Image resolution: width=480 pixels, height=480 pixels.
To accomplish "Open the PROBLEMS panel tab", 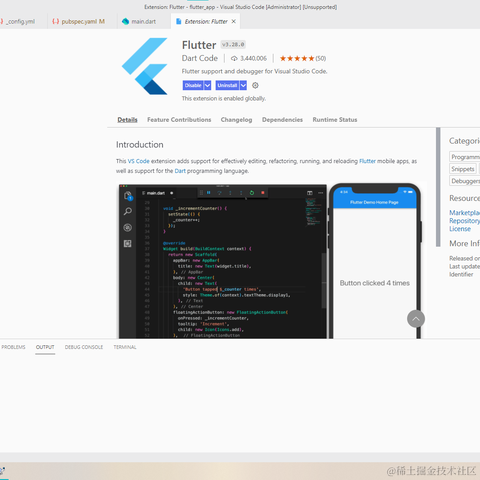I will (x=13, y=347).
